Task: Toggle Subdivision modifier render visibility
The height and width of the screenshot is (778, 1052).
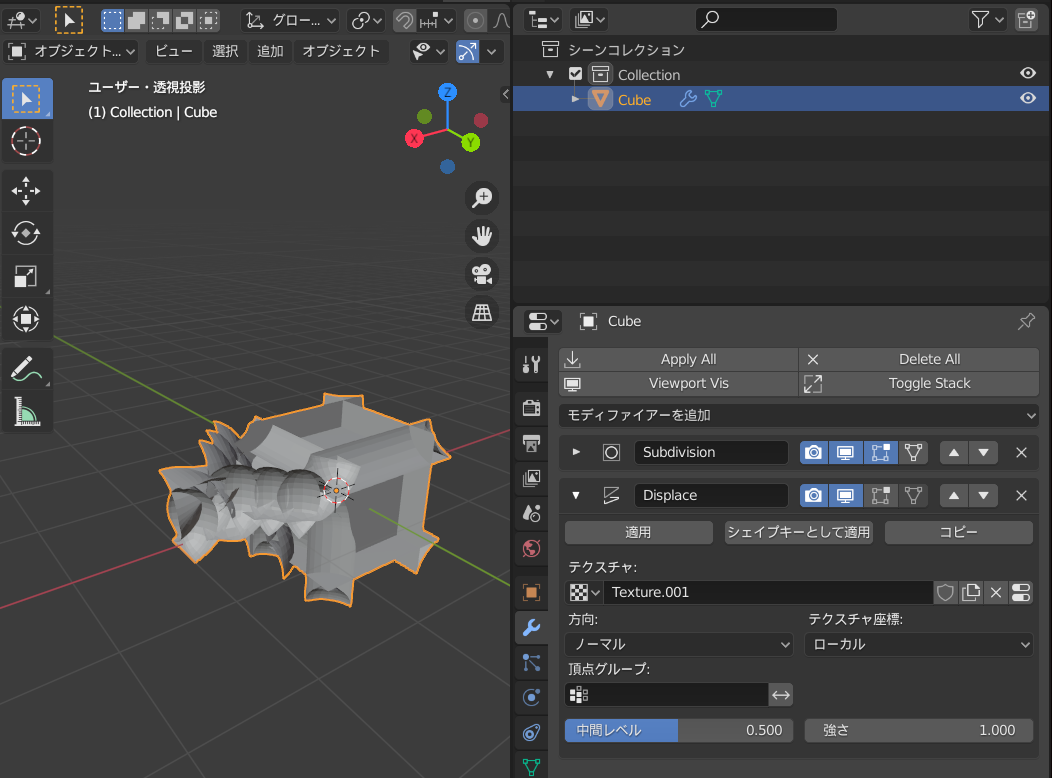Action: pos(814,453)
